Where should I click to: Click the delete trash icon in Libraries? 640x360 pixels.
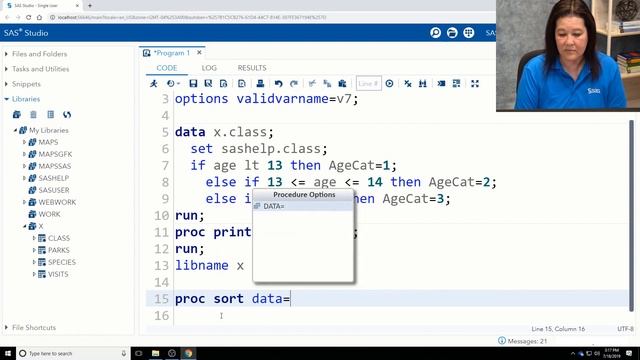(x=33, y=115)
